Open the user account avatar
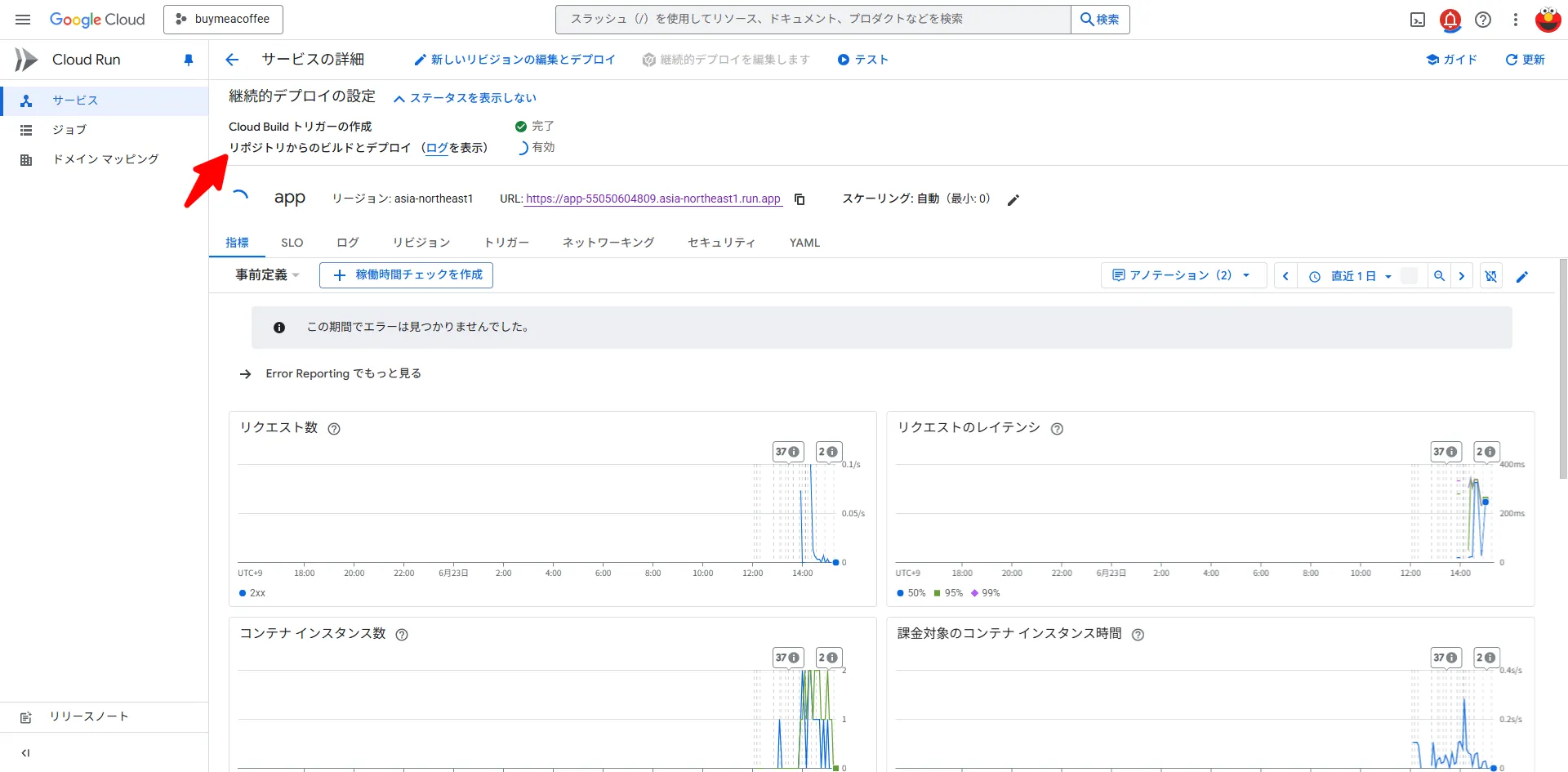 (x=1548, y=20)
